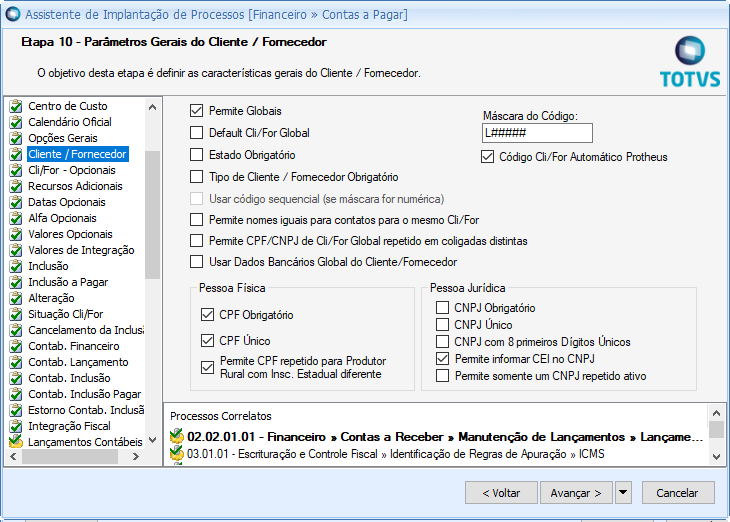Click the check icon beside Integração Fiscal
The width and height of the screenshot is (730, 522).
(16, 426)
